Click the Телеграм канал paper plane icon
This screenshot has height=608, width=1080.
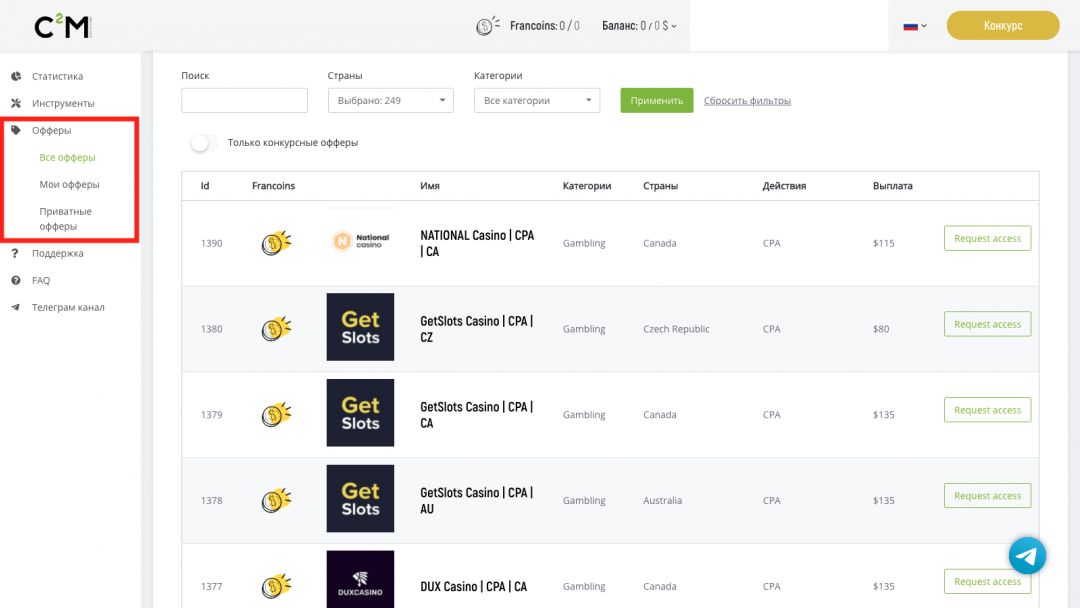(16, 307)
